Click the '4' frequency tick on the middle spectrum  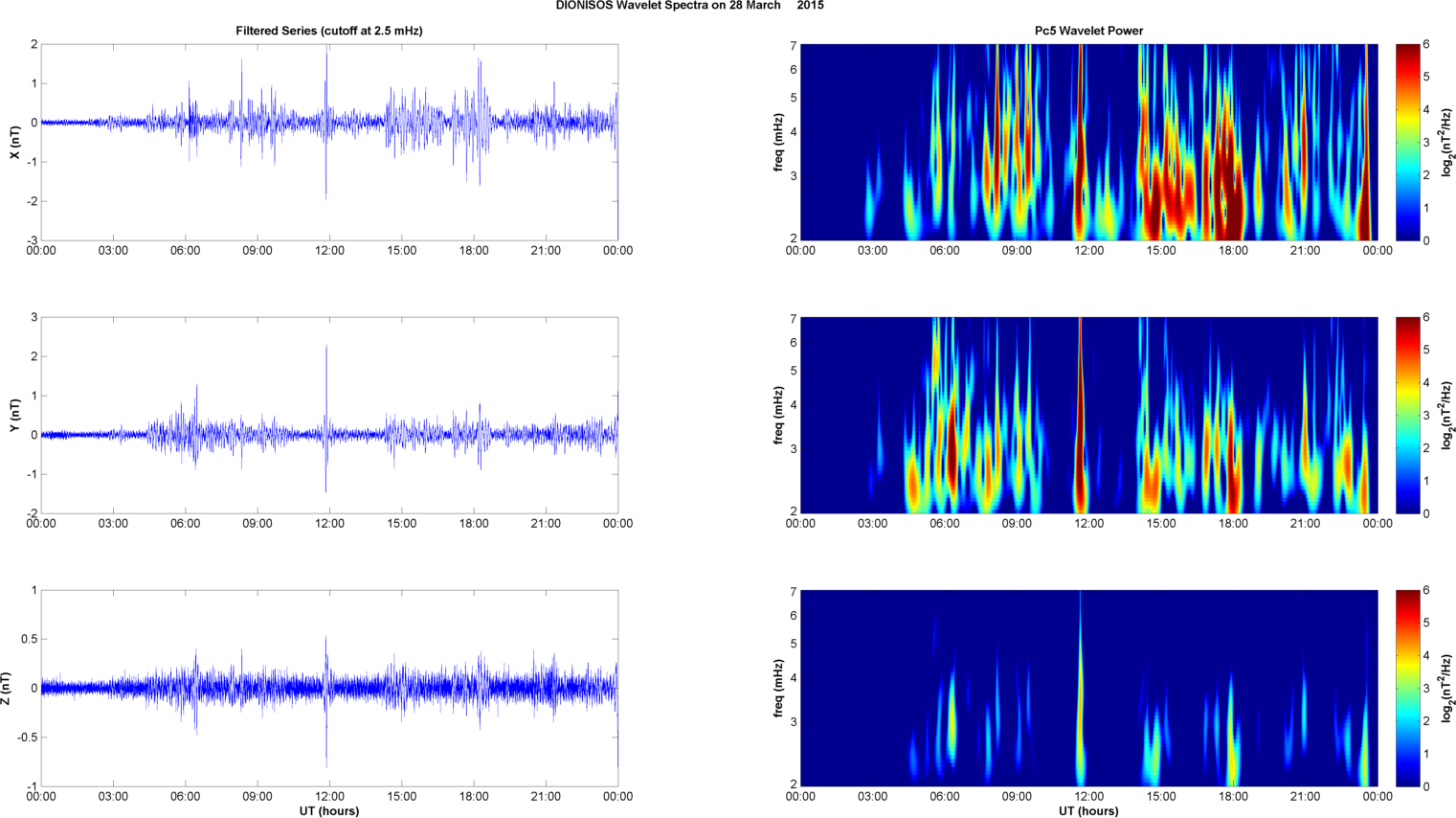(x=794, y=406)
